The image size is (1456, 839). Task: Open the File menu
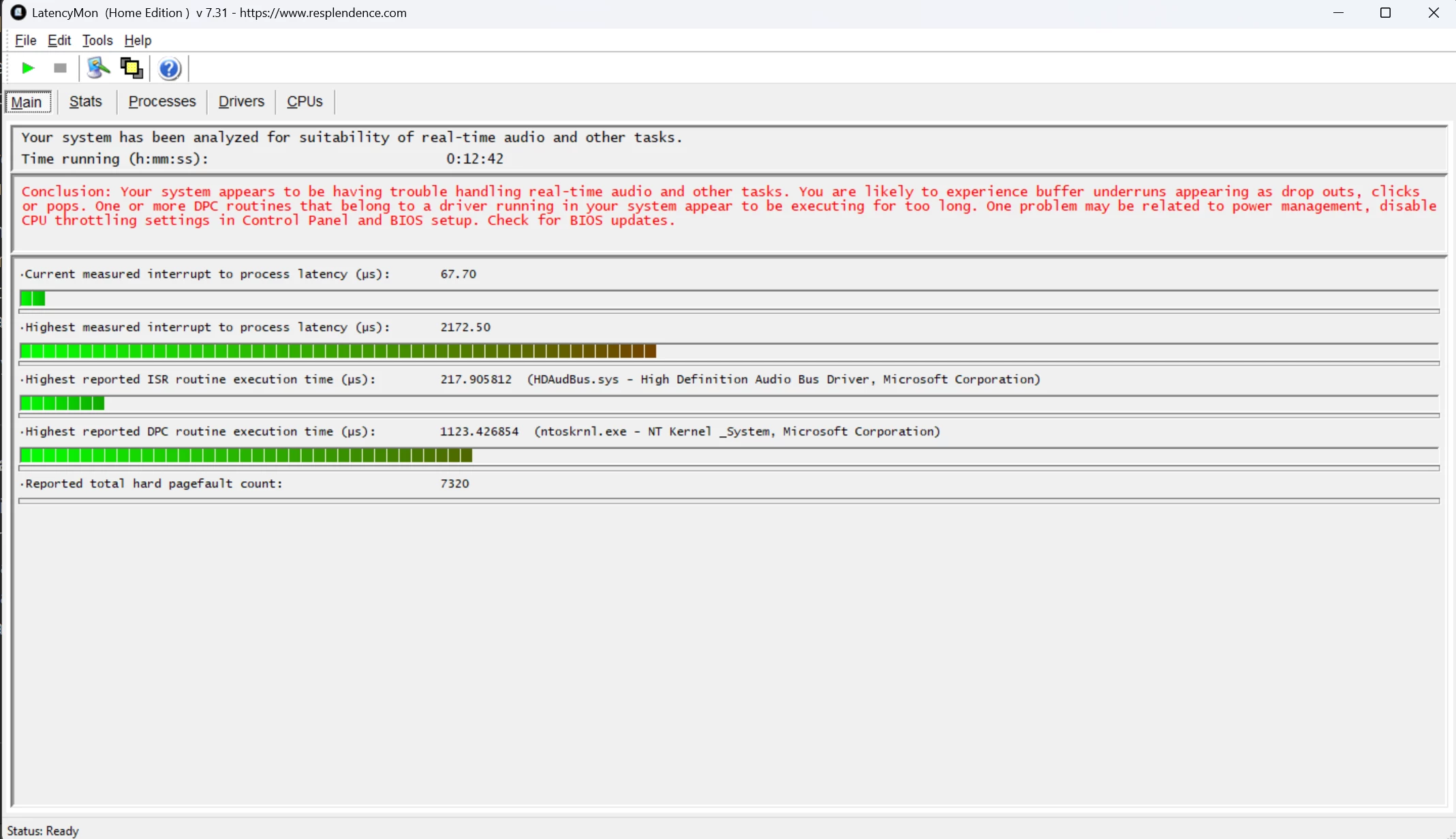click(25, 40)
